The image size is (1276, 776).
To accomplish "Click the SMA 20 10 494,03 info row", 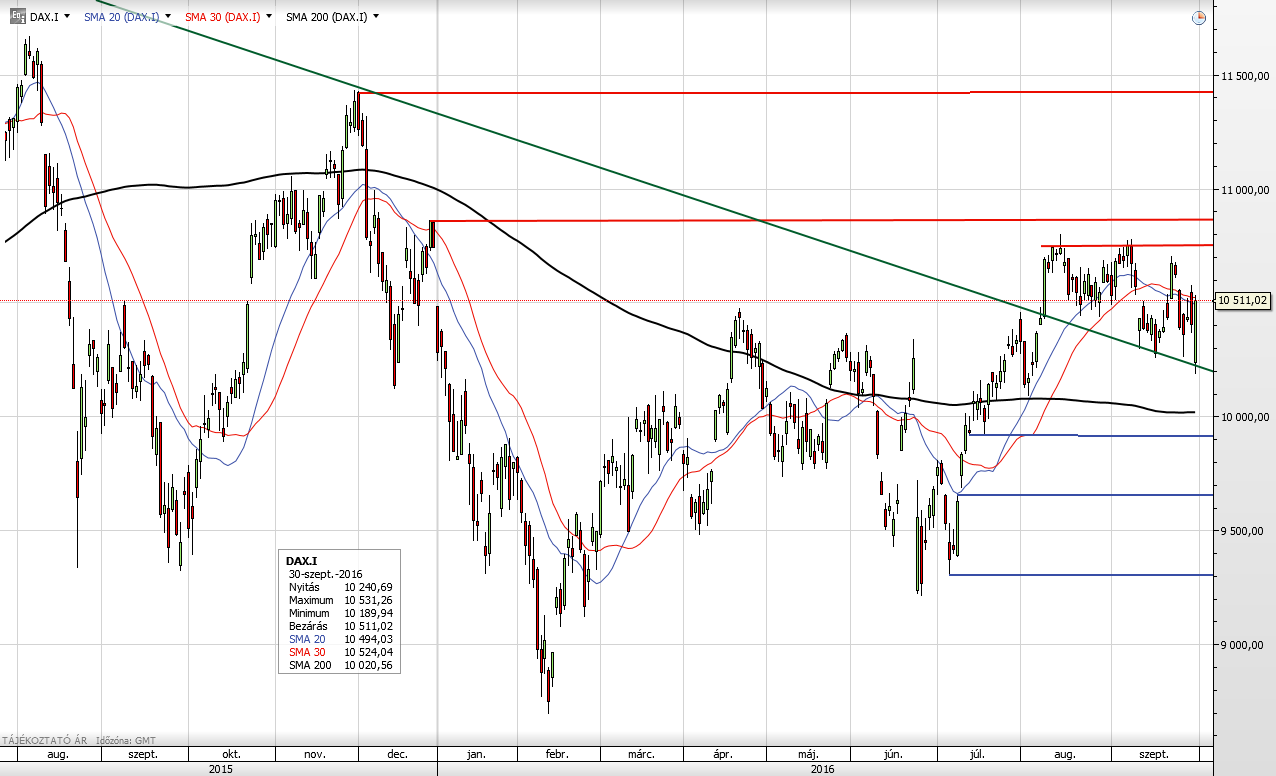I will click(x=340, y=639).
